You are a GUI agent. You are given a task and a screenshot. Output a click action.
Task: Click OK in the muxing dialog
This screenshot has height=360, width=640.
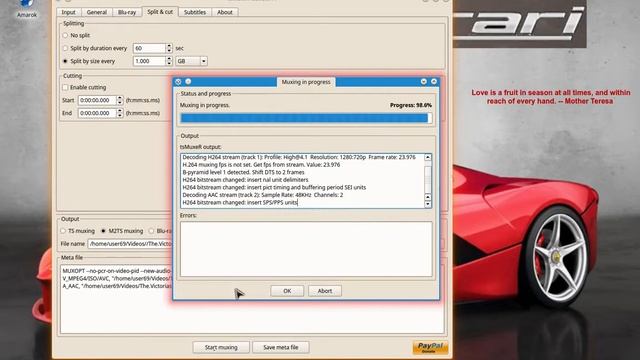click(x=287, y=291)
